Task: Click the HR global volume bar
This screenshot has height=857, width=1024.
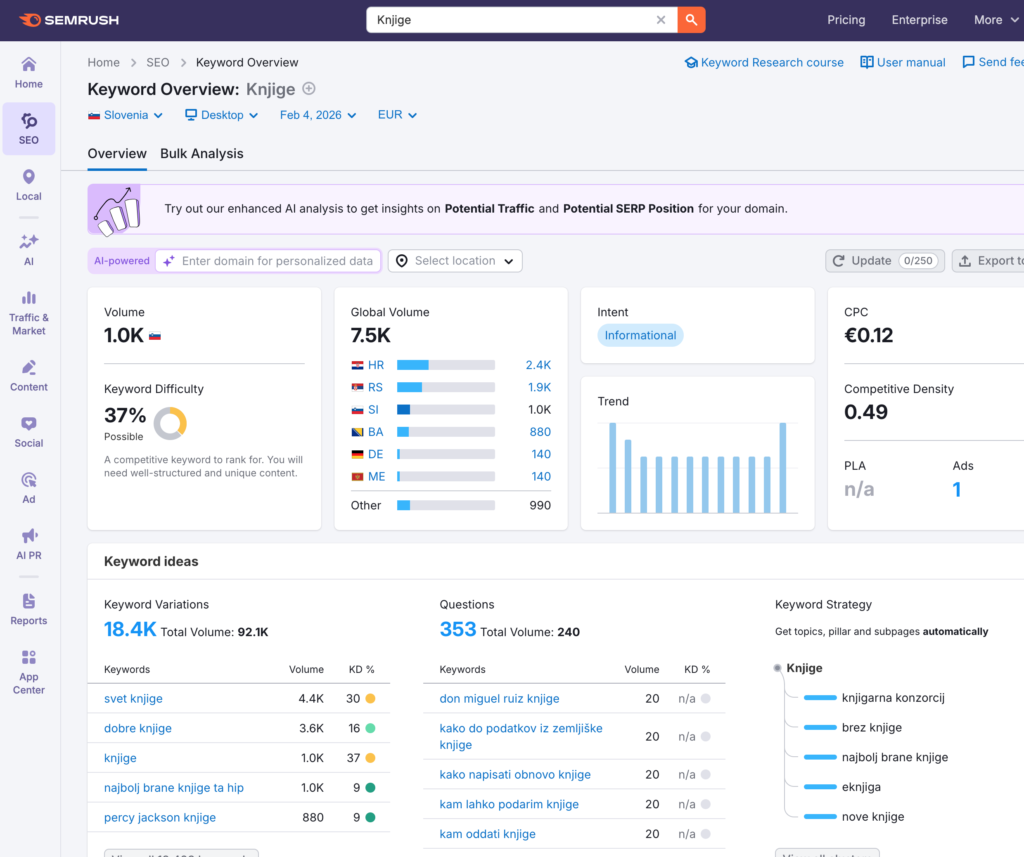Action: click(x=446, y=365)
